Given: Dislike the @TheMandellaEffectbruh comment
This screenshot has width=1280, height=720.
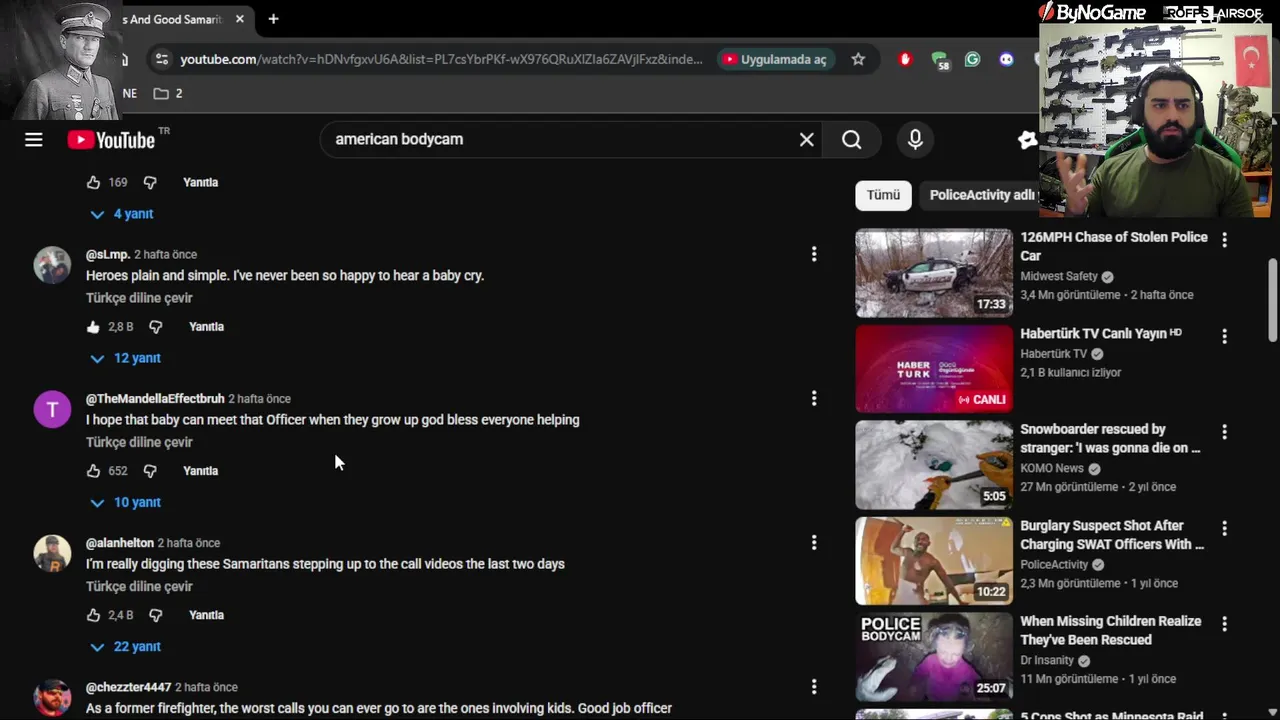Looking at the screenshot, I should [150, 471].
